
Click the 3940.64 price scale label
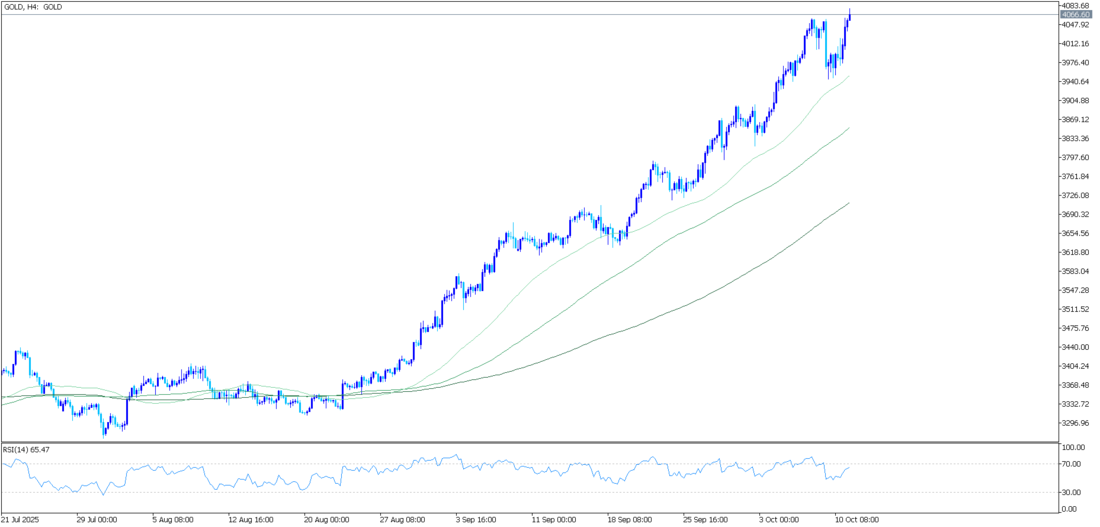[1076, 82]
